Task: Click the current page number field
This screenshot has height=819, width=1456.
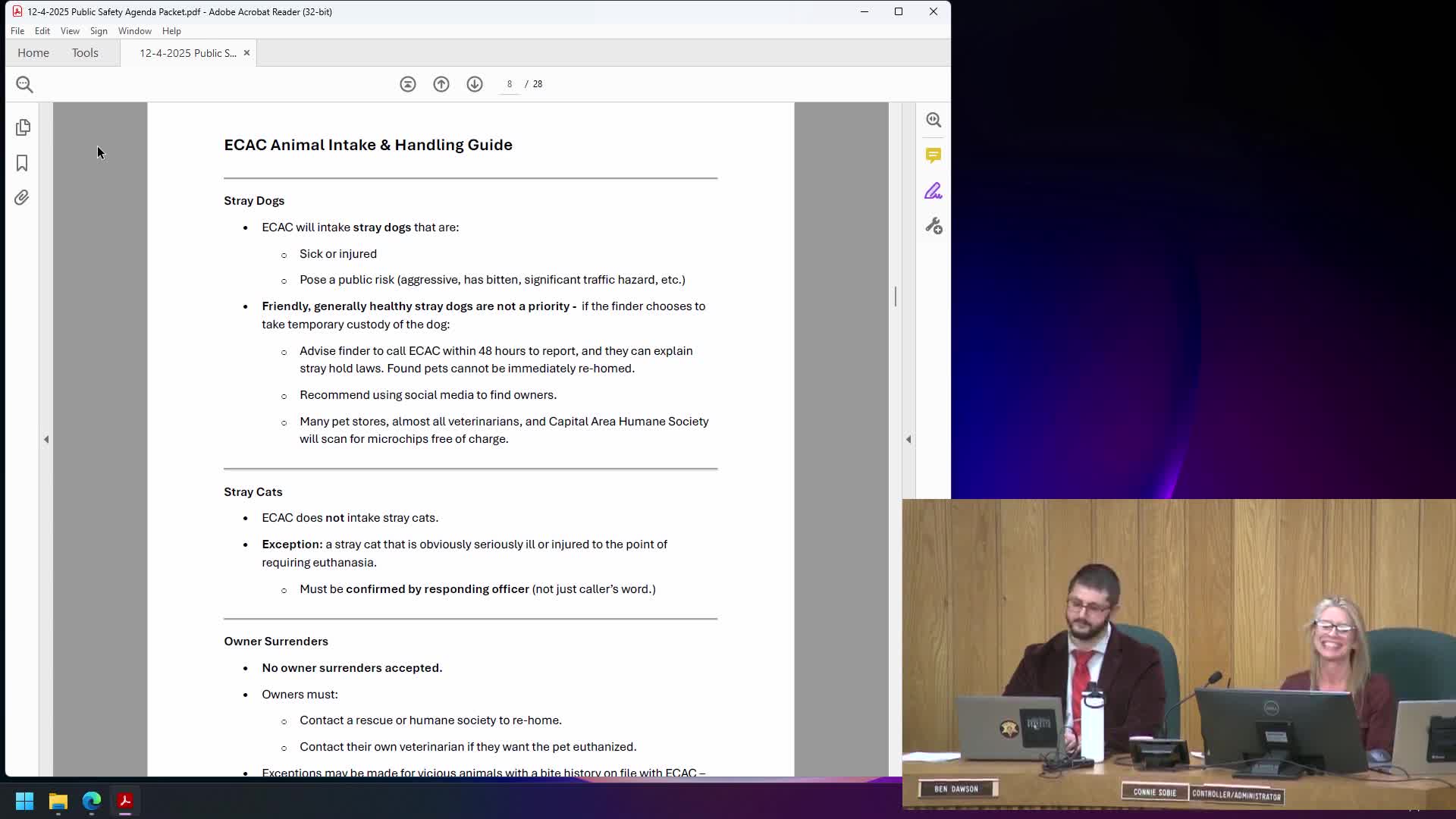Action: click(510, 84)
